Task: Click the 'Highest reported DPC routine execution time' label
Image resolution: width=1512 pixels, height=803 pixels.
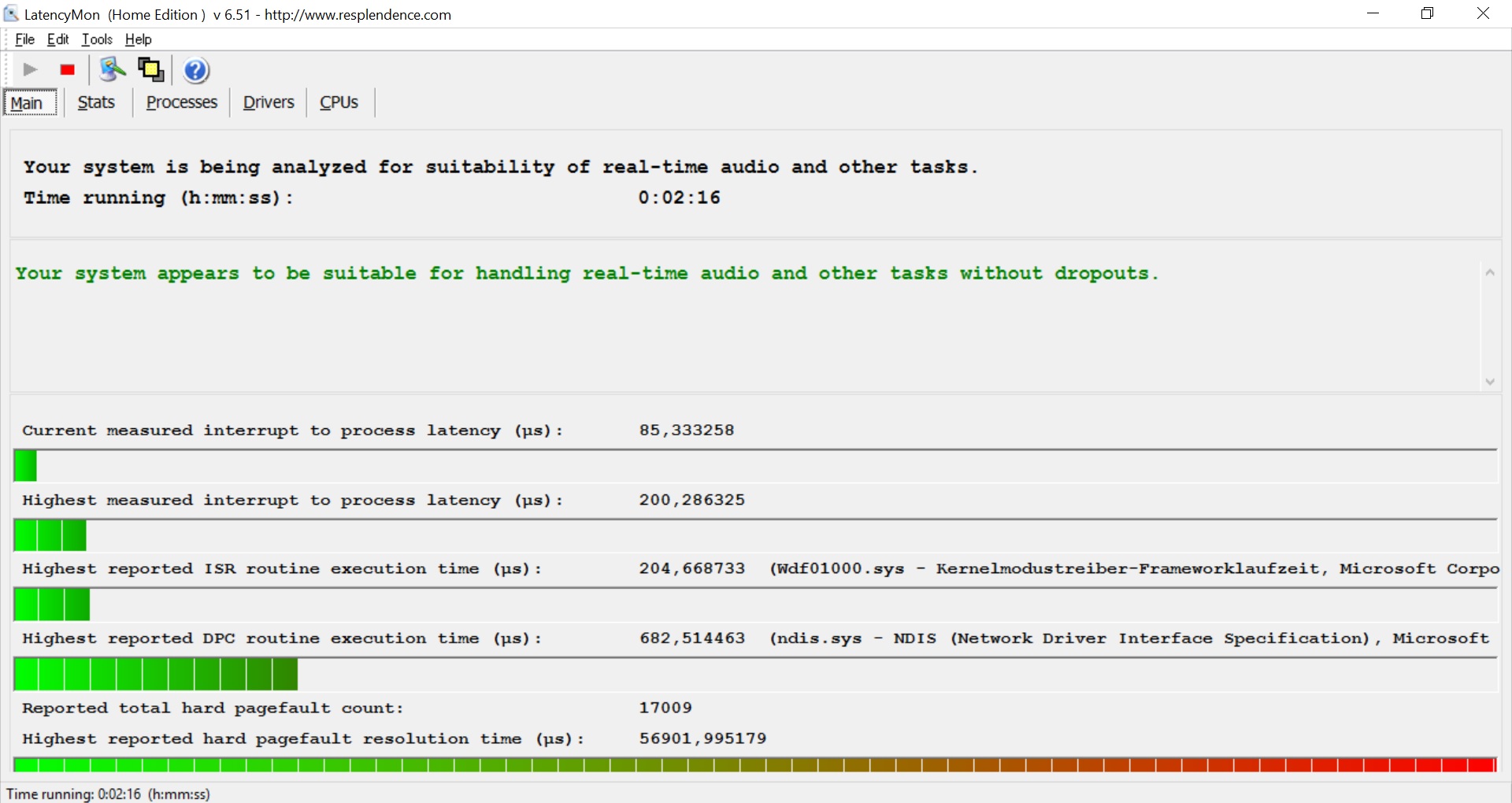Action: click(282, 638)
